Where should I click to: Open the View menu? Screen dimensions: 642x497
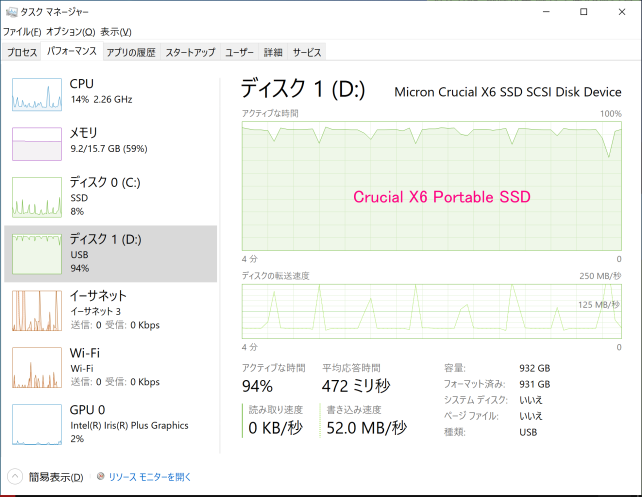[x=116, y=32]
